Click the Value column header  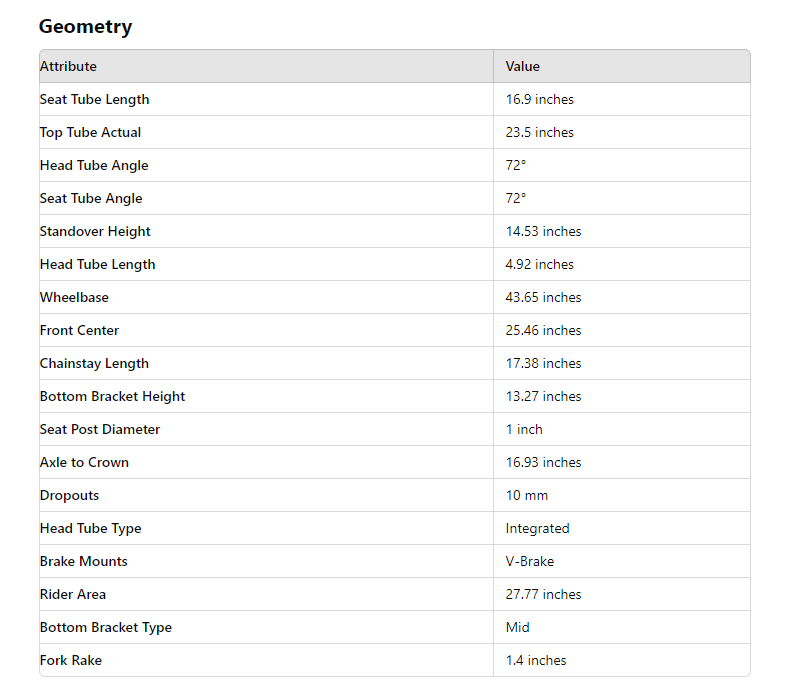tap(522, 67)
